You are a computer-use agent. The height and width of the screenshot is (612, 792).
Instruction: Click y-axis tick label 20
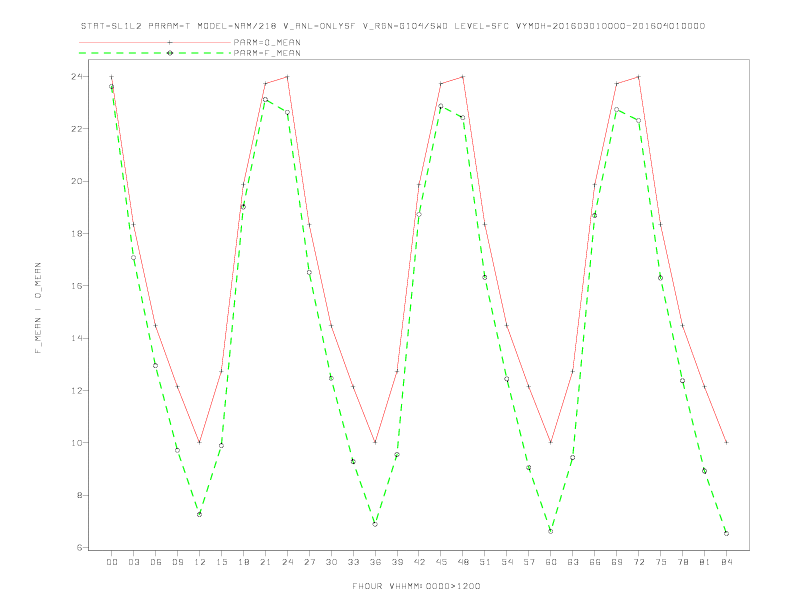(x=77, y=181)
